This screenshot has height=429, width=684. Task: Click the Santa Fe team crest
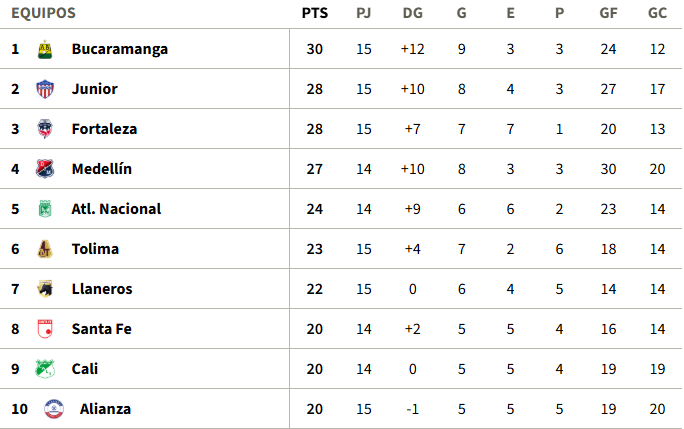coord(44,329)
